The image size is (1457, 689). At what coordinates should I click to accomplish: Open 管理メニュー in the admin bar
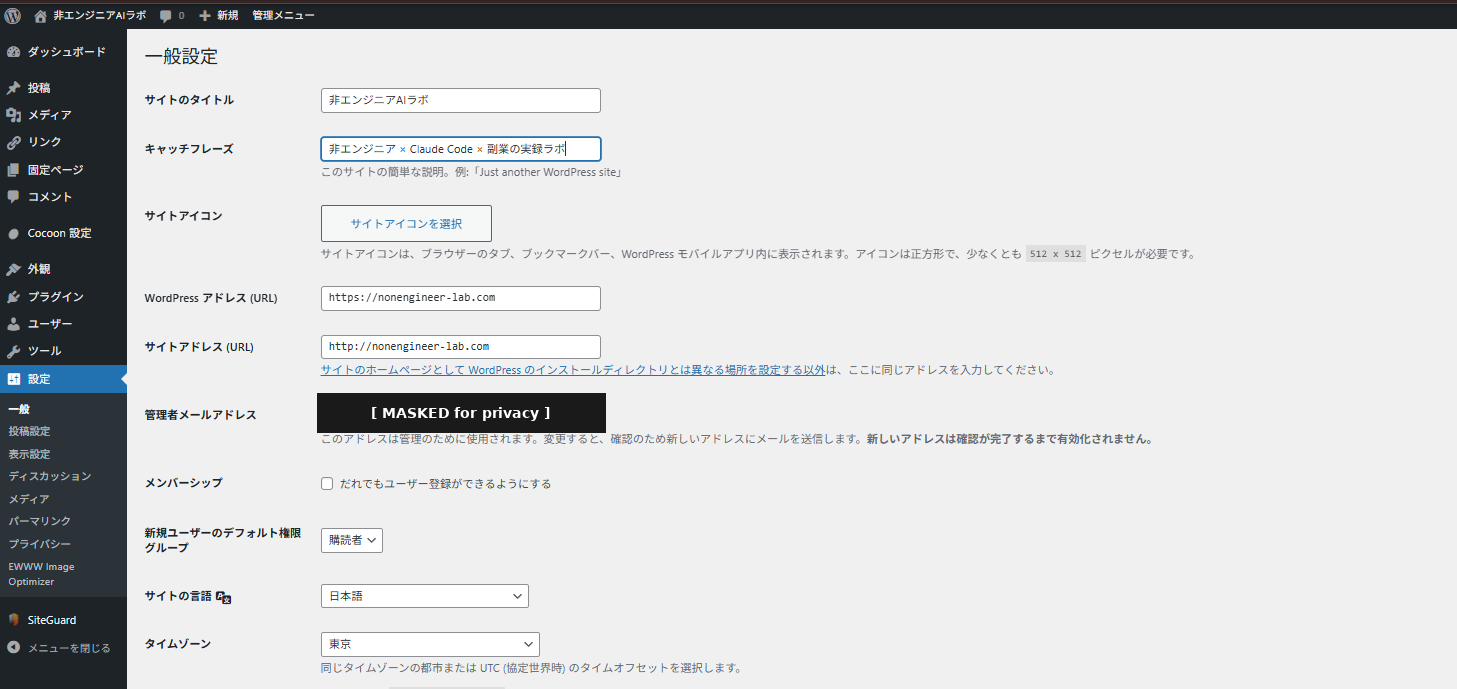283,16
